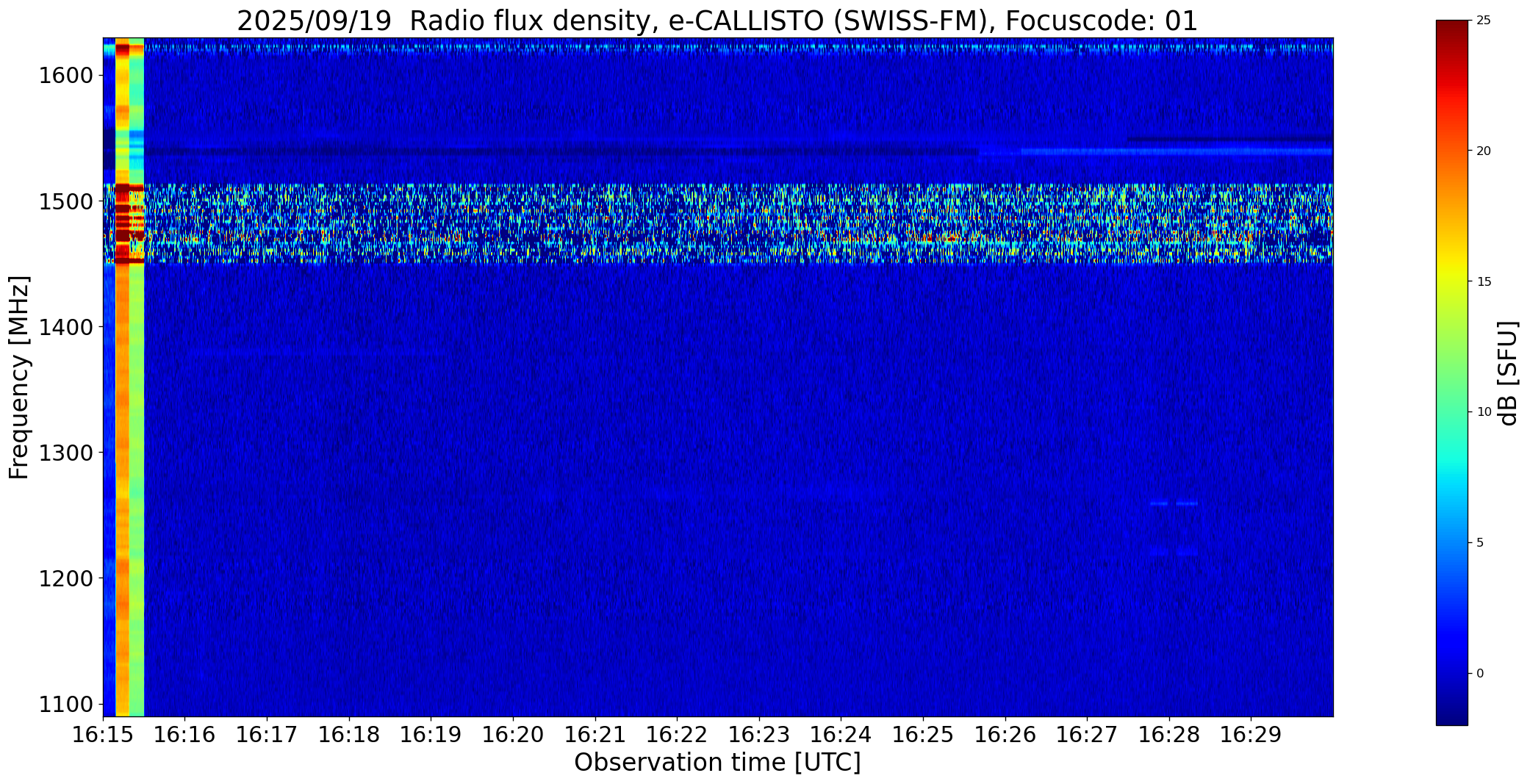The width and height of the screenshot is (1530, 784).
Task: Click the 'Frequency [MHz]' axis label
Action: (20, 377)
